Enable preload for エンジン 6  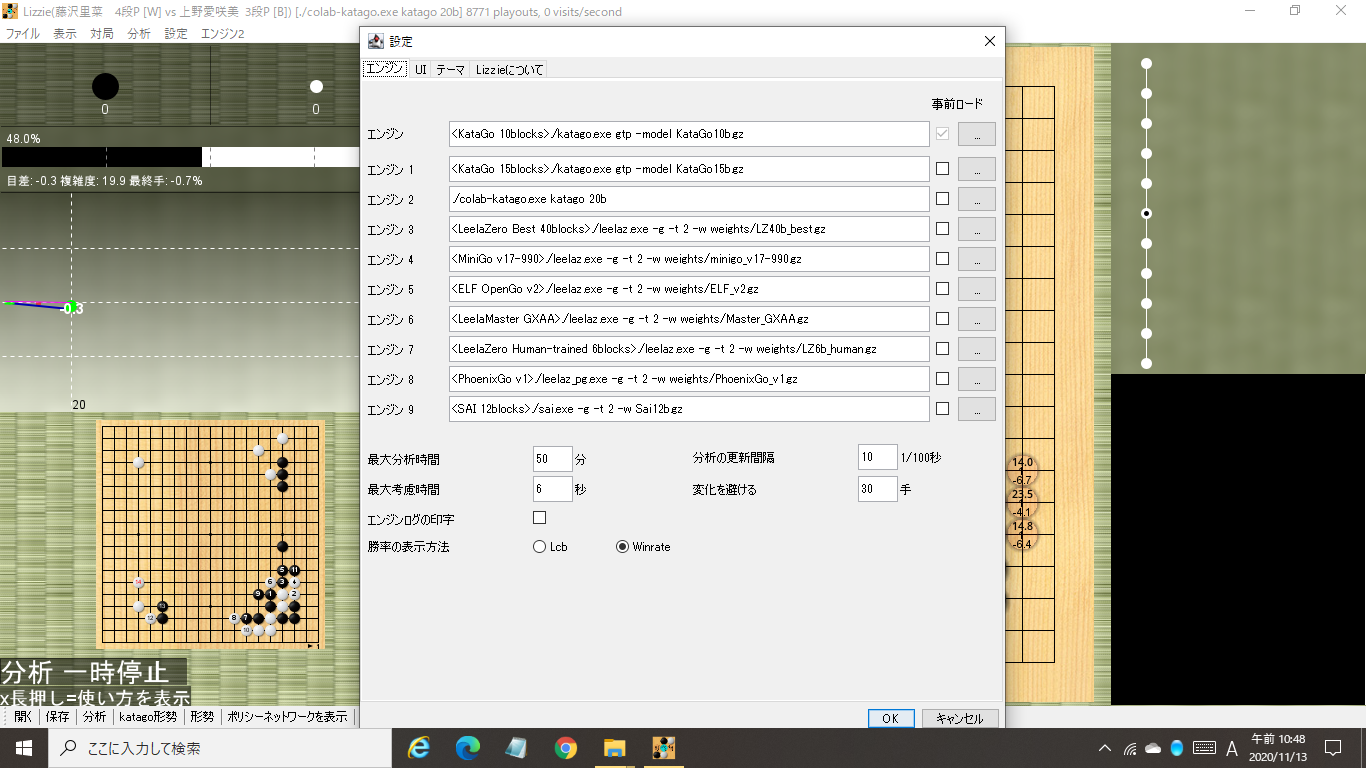tap(942, 318)
